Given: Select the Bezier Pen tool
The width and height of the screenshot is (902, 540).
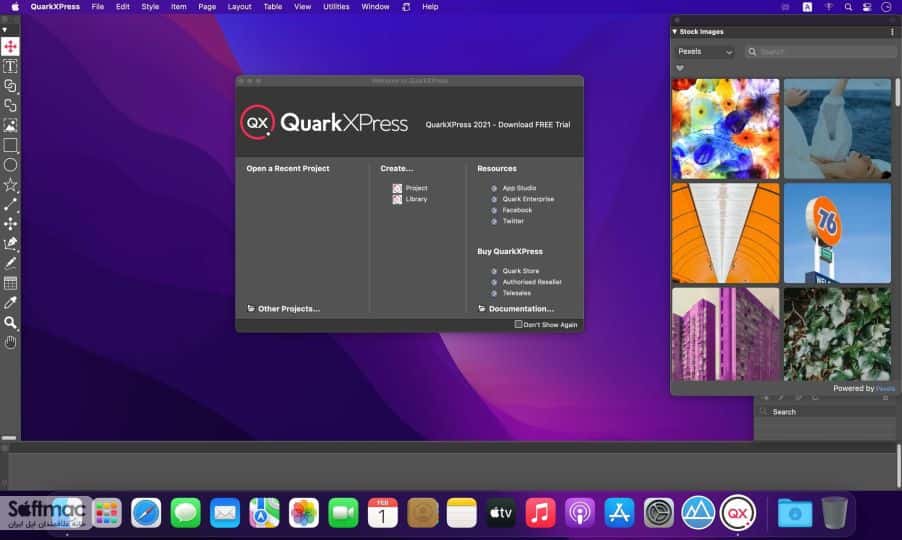Looking at the screenshot, I should pyautogui.click(x=10, y=243).
